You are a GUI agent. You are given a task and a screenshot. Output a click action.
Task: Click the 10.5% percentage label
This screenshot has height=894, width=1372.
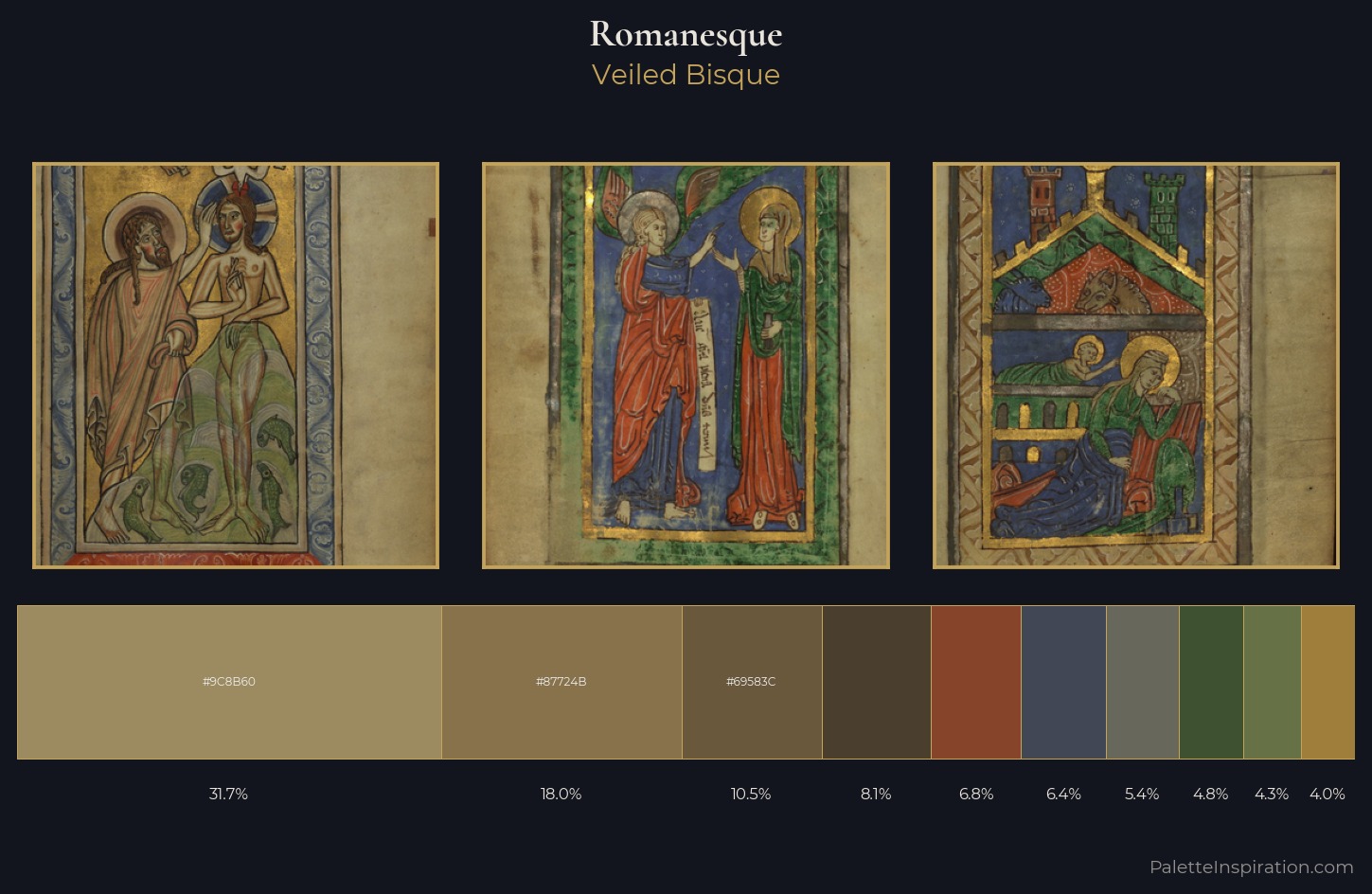751,794
